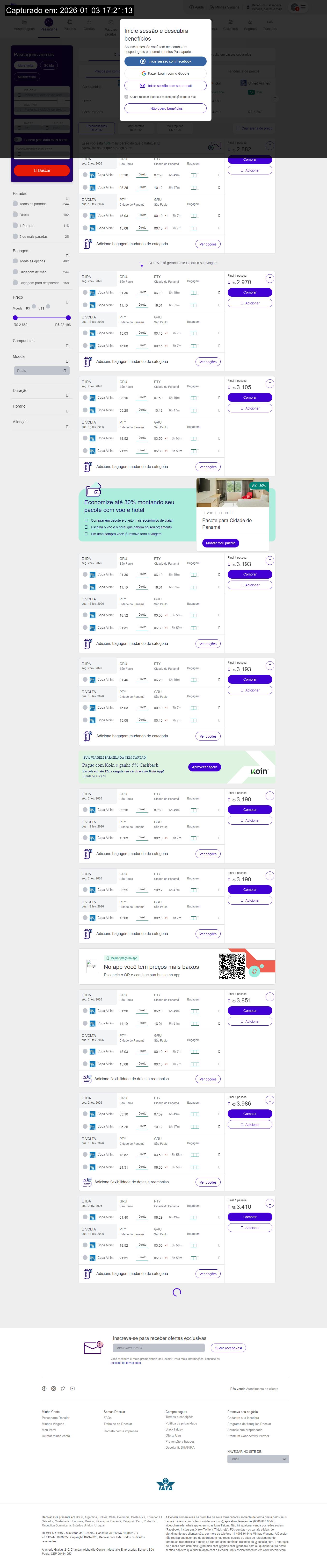Check the 'Direto' stops filter
Viewport: 327px width, 1568px height.
tap(15, 215)
